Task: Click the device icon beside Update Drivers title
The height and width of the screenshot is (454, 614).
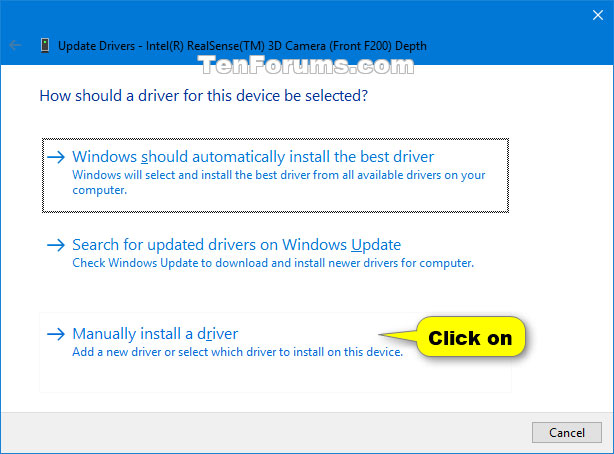Action: tap(45, 45)
